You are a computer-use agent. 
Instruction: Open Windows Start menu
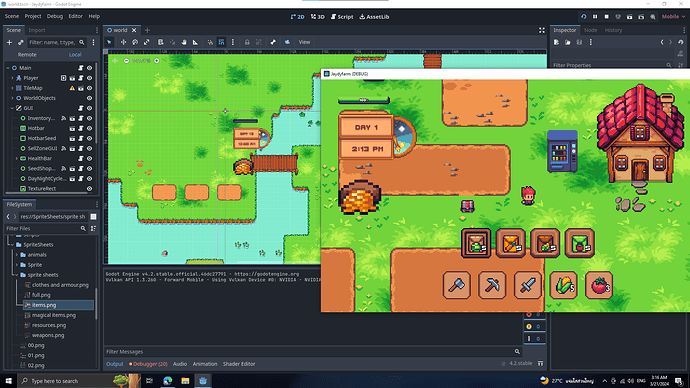click(8, 381)
